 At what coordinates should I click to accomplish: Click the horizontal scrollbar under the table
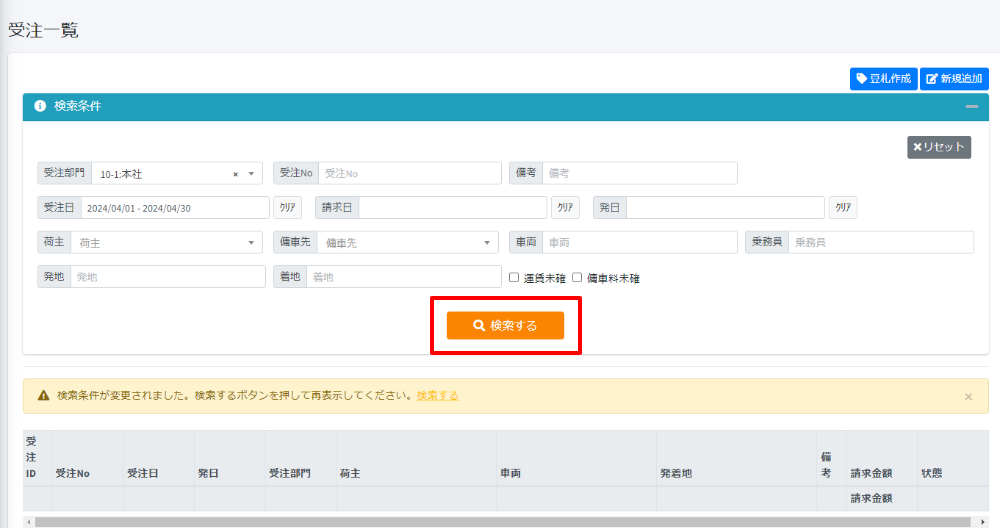tap(500, 521)
